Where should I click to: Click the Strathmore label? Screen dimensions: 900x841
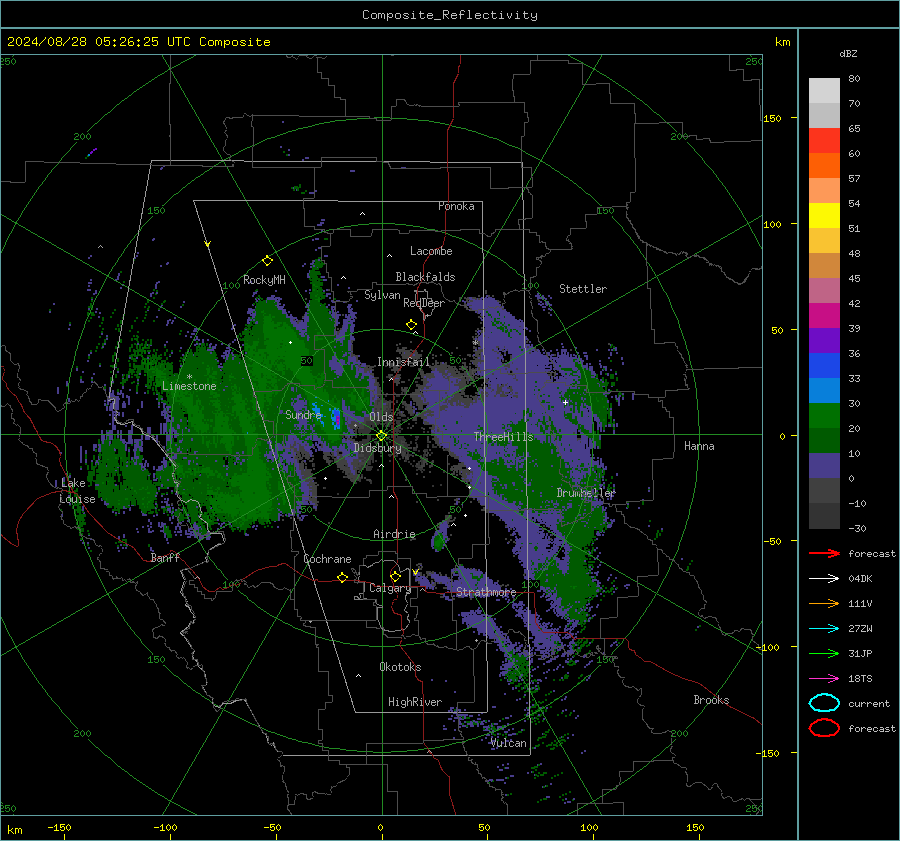pos(486,592)
